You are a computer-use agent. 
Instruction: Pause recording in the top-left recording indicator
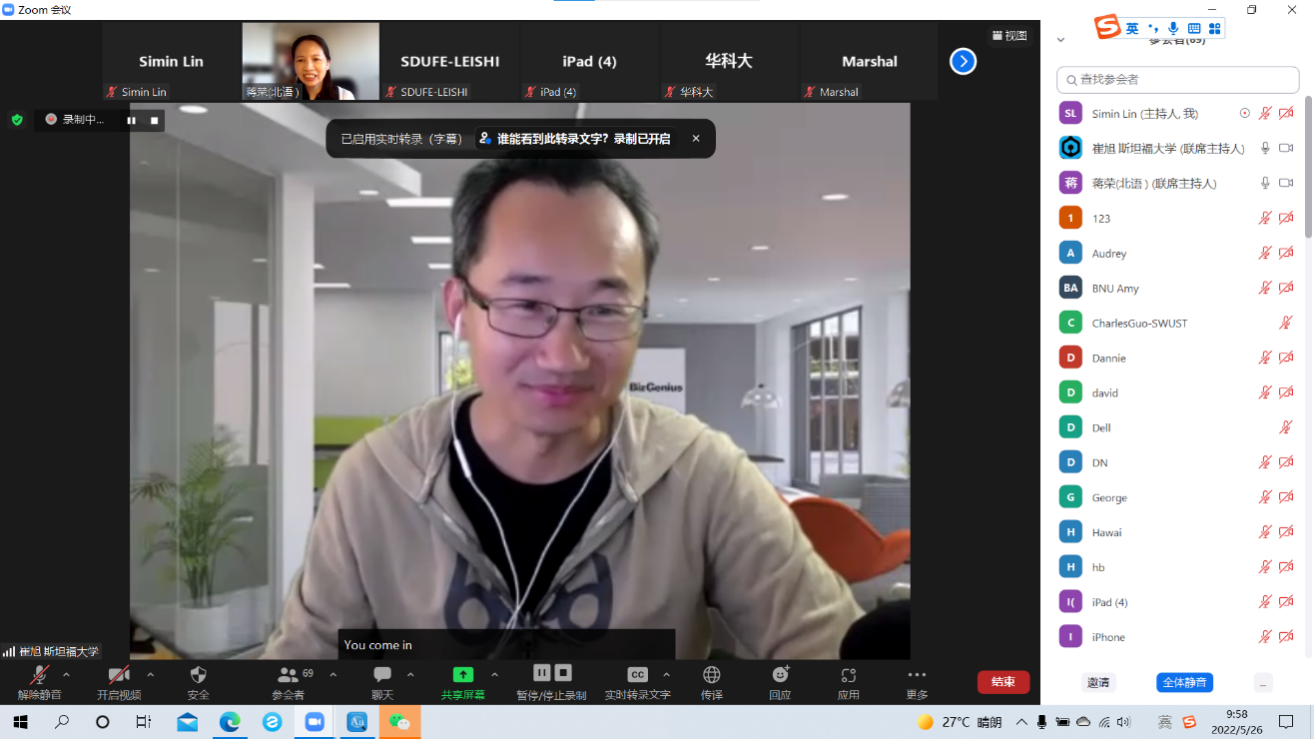[131, 120]
